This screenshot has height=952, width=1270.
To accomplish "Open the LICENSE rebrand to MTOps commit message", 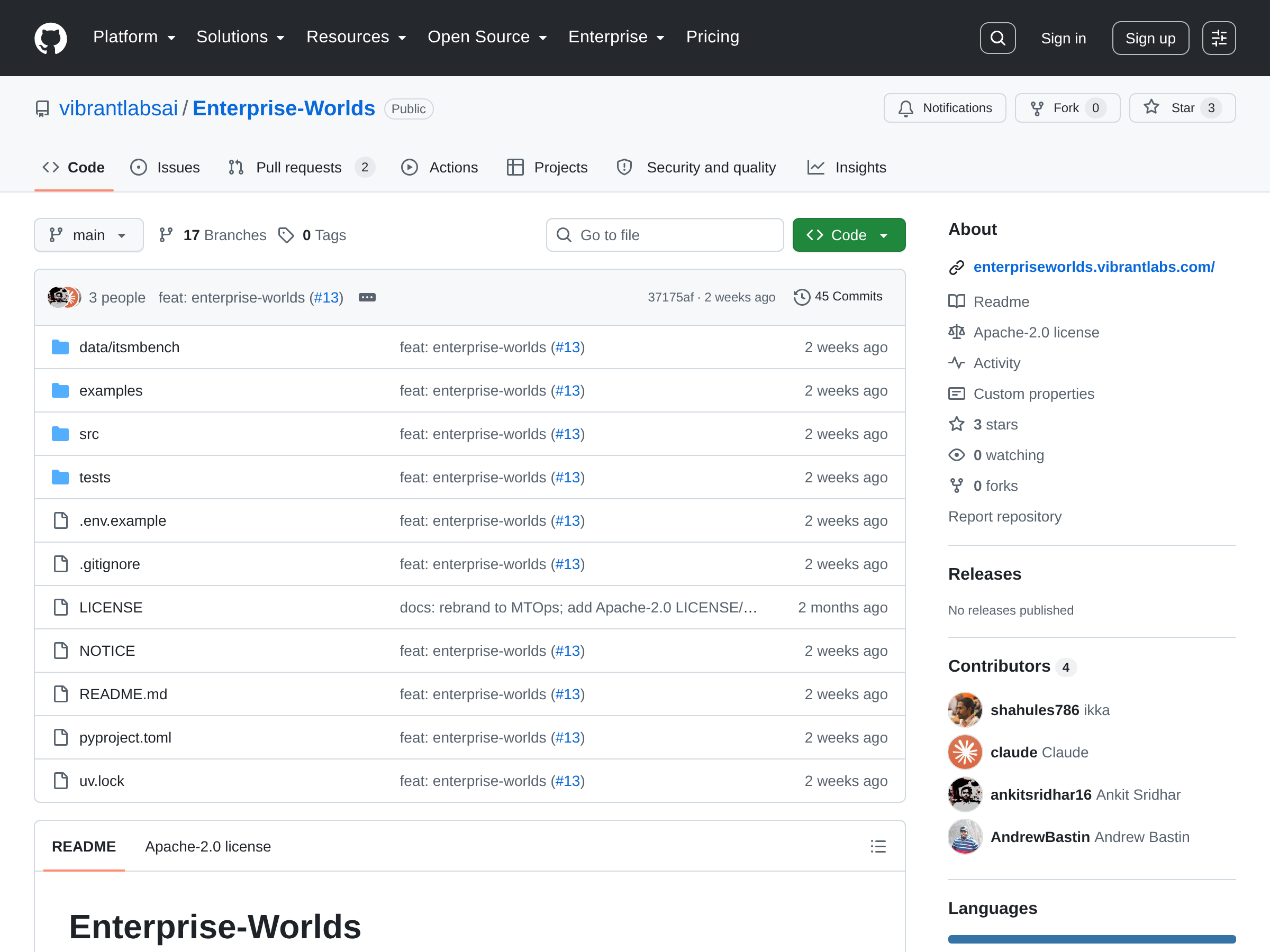I will 578,608.
